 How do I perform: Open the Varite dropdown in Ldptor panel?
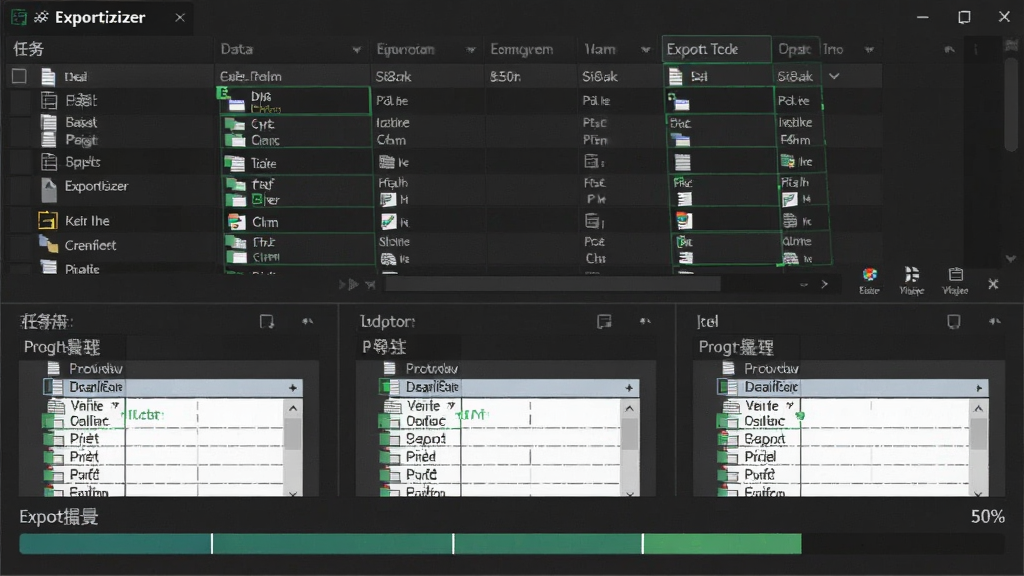click(x=451, y=406)
